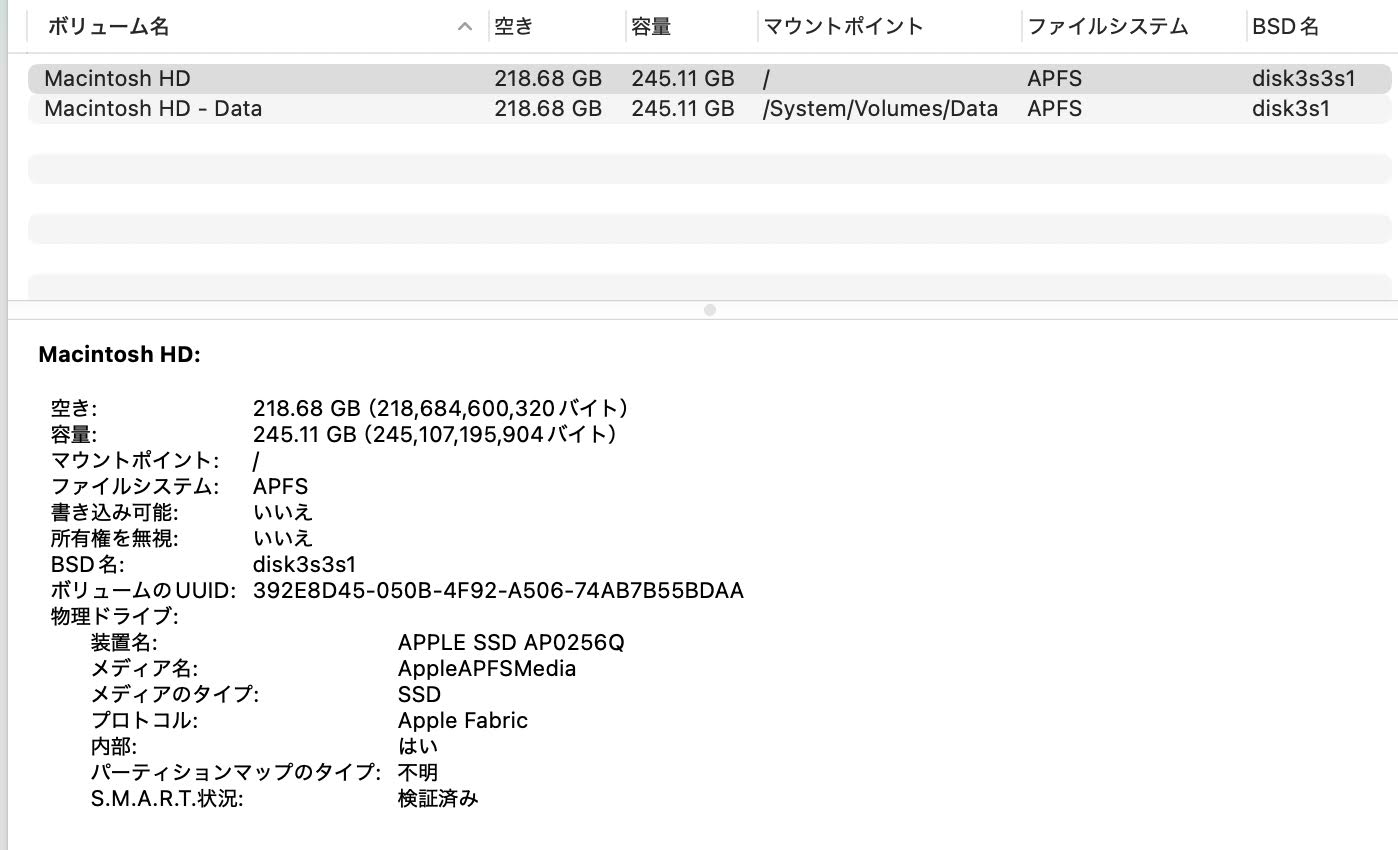This screenshot has width=1398, height=850.
Task: Click the mount point / entry
Action: [255, 460]
